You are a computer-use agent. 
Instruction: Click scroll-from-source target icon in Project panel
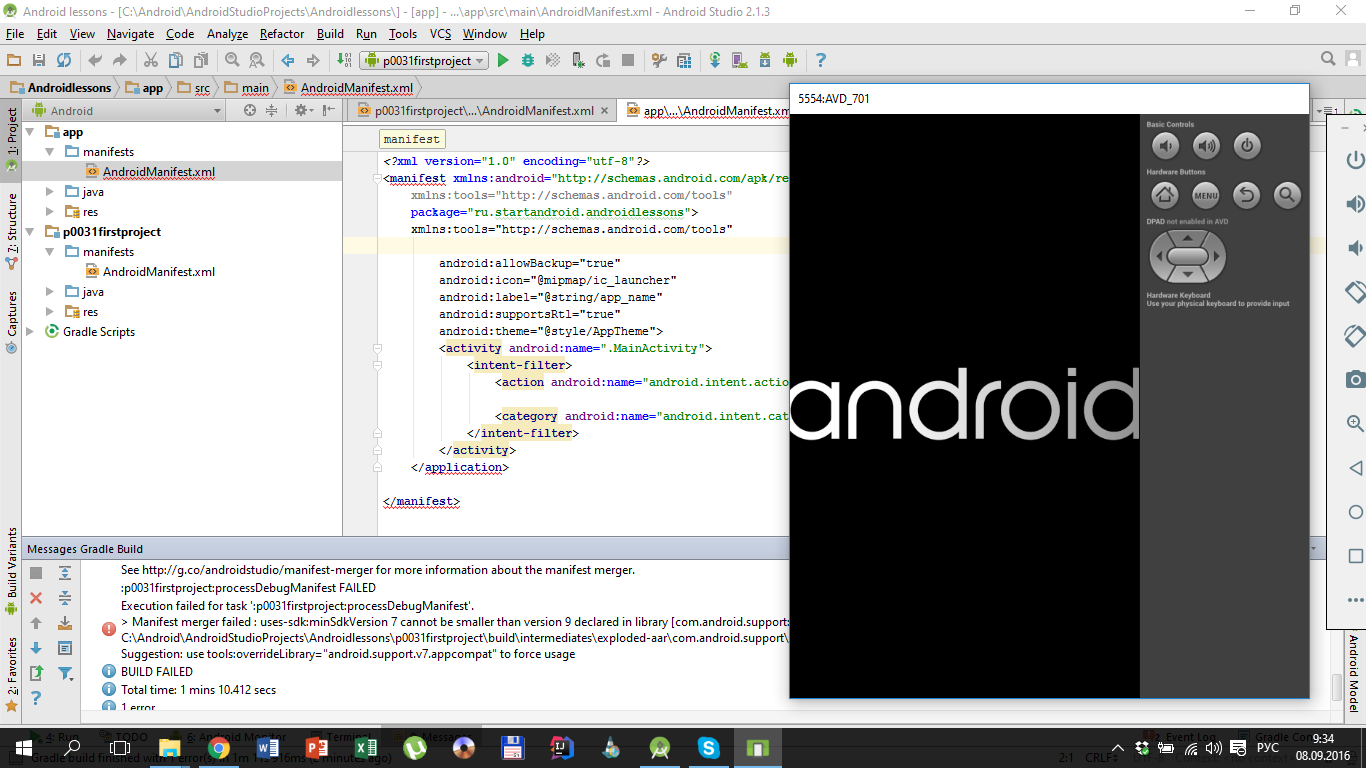click(250, 111)
